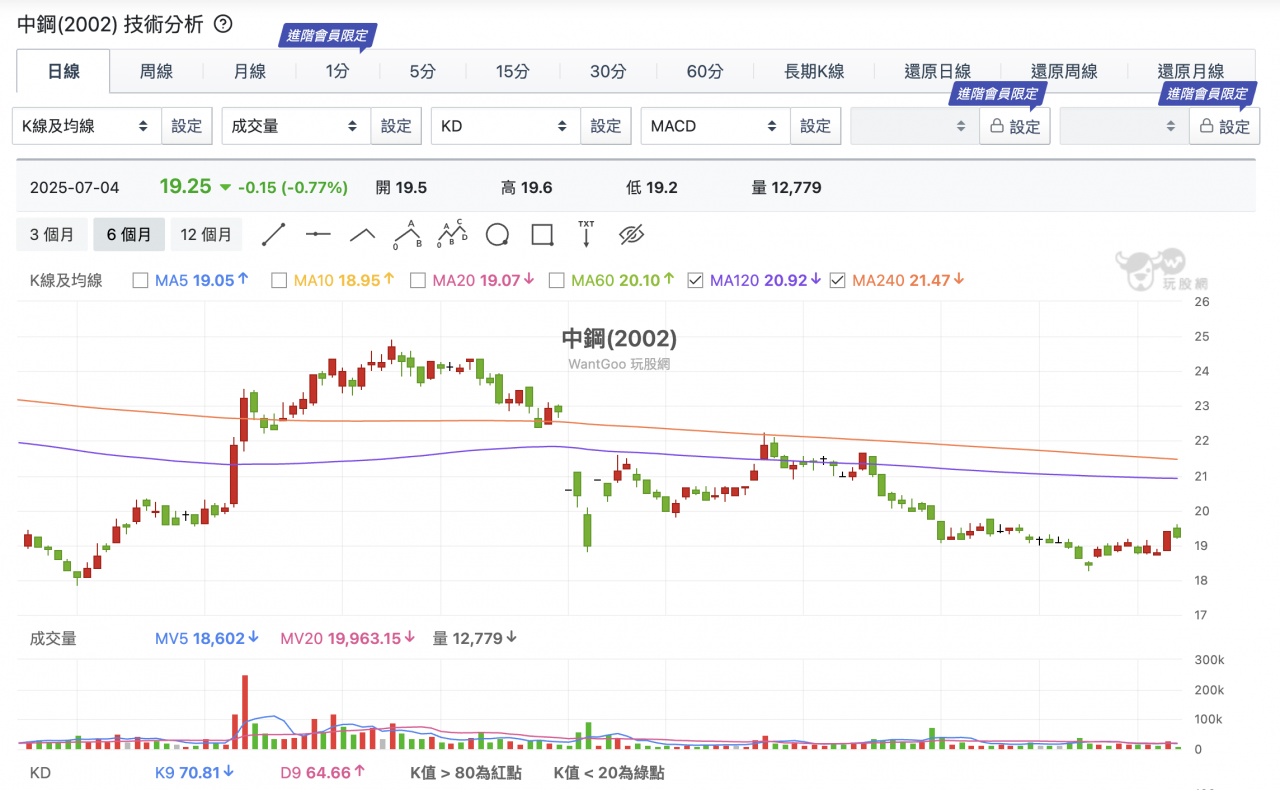
Task: Click the 進階會員限定 badge above 1分
Action: [328, 36]
